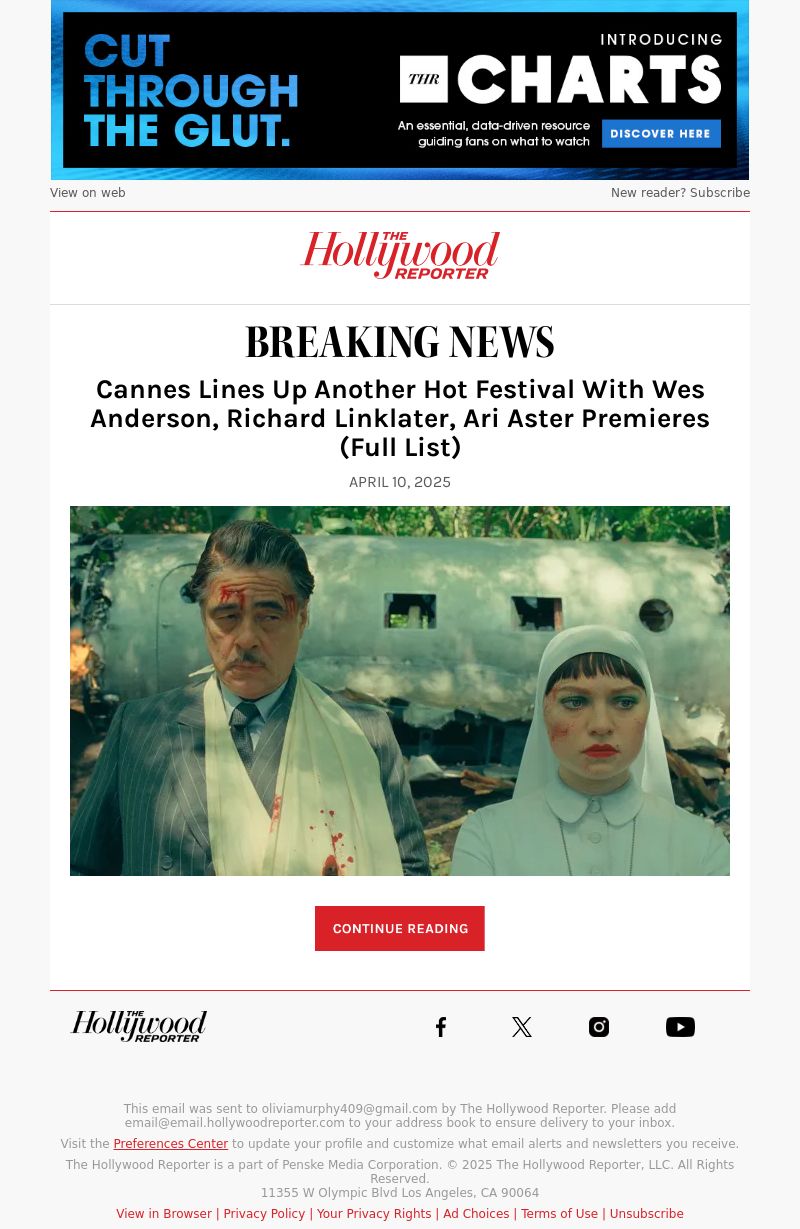Open Terms of Use link
The width and height of the screenshot is (800, 1229).
559,1214
